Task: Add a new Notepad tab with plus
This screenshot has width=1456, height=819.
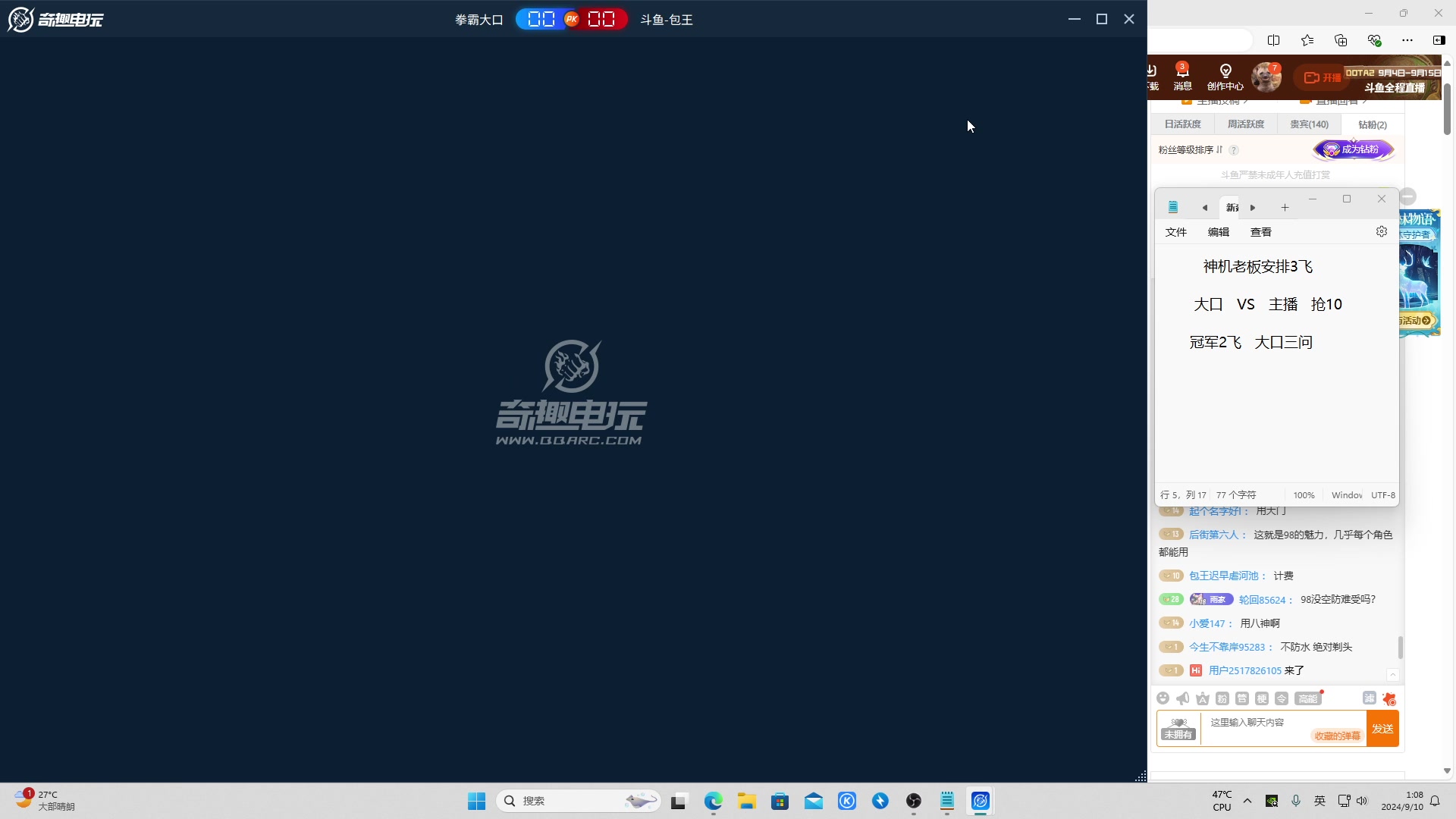Action: 1285,208
